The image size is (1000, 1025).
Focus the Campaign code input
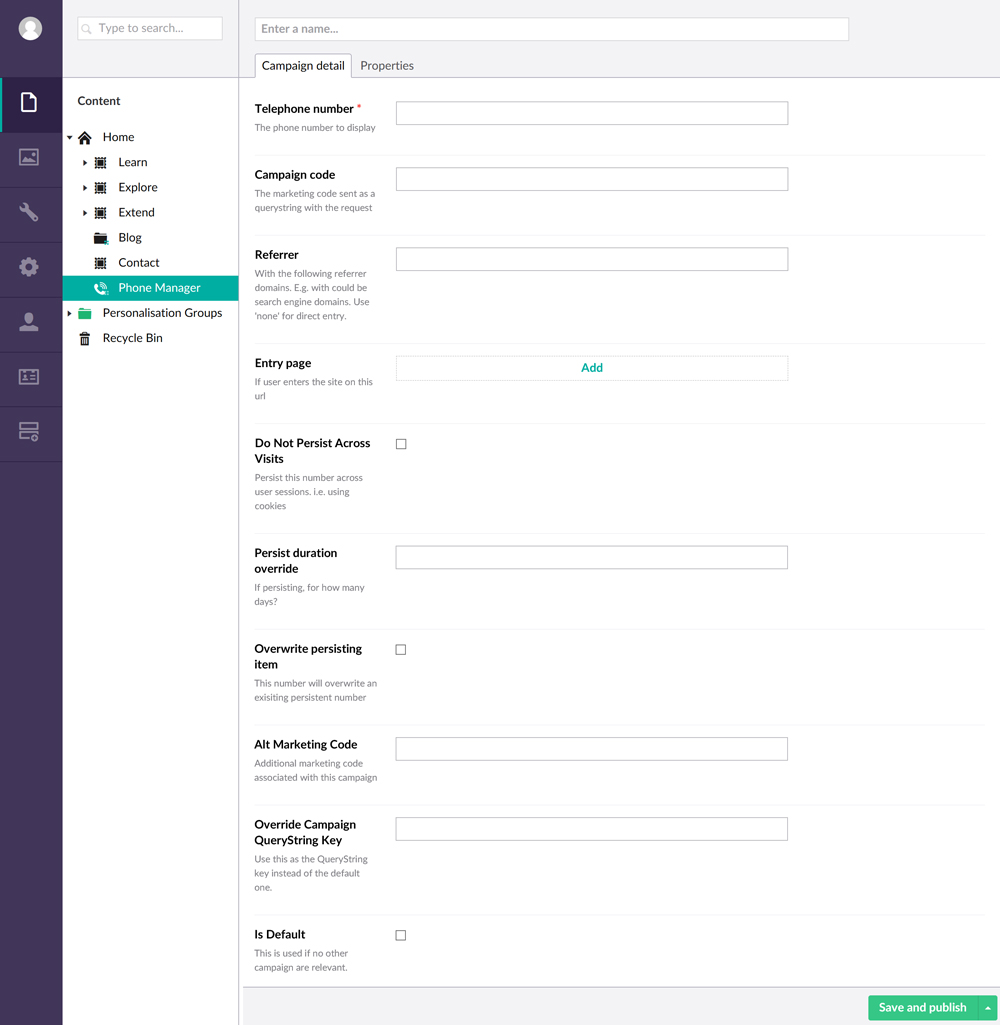[592, 179]
